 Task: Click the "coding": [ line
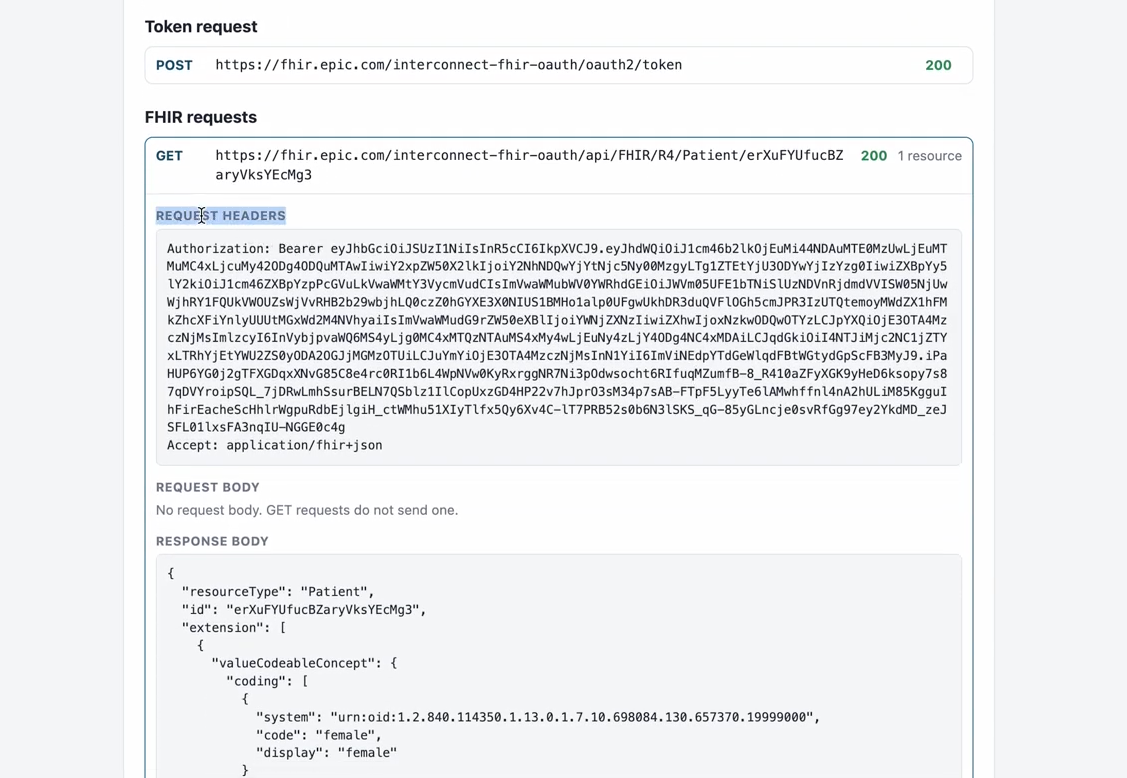pos(267,681)
